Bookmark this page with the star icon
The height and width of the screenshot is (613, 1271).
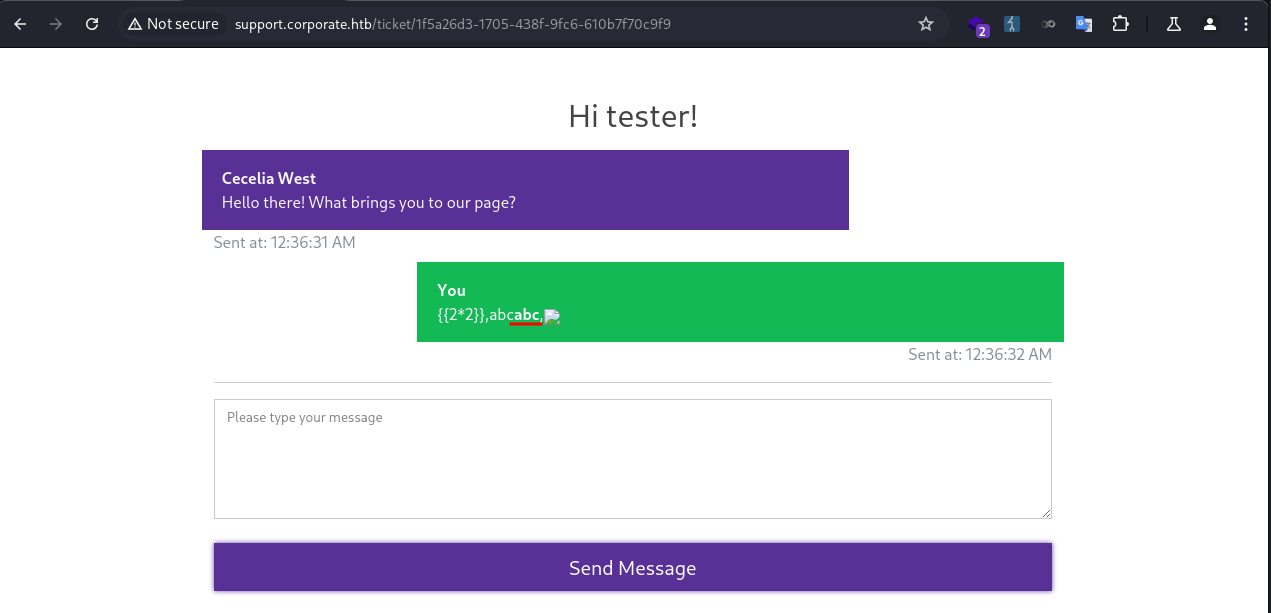click(925, 24)
